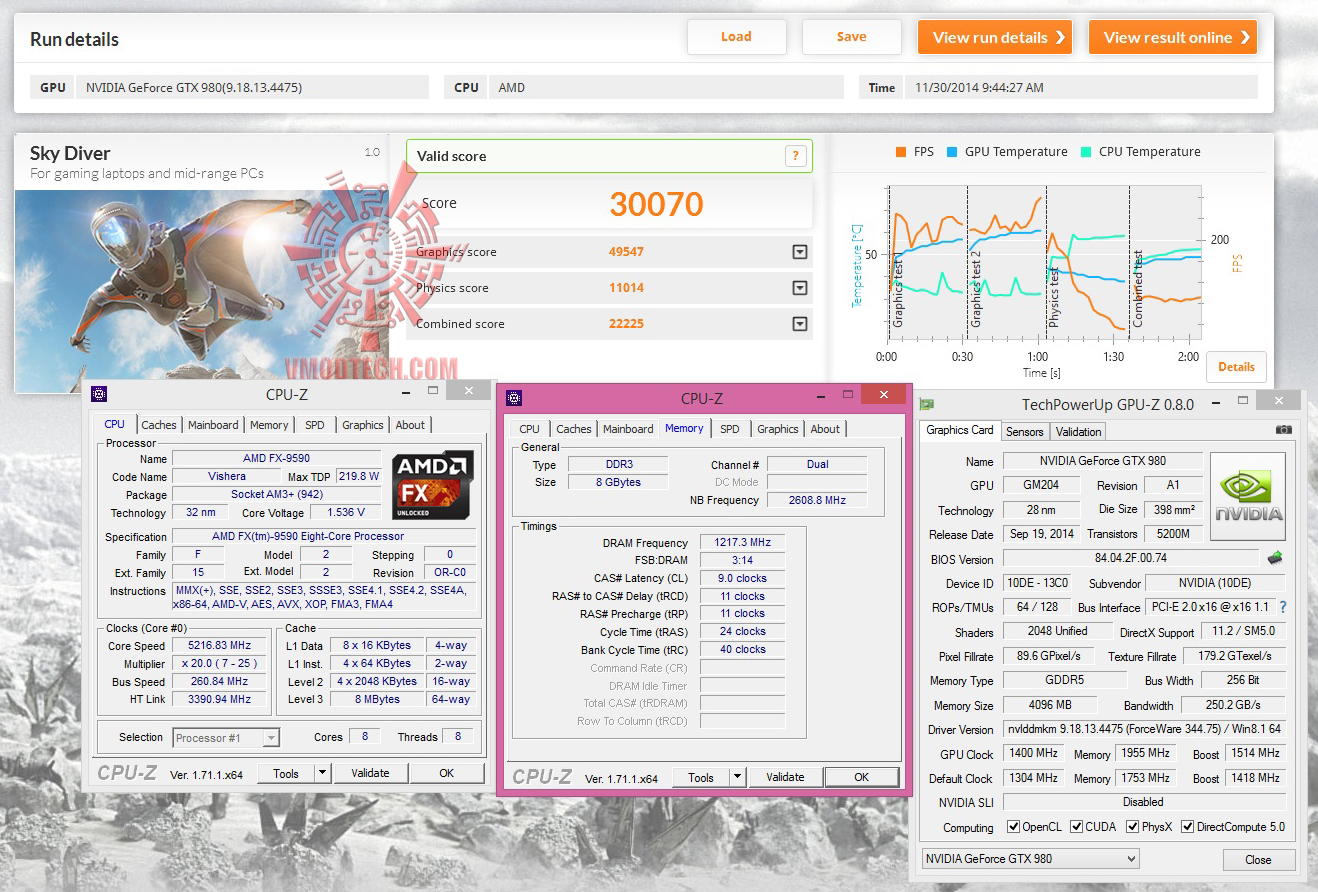Click the orange FPS legend swatch

pos(901,152)
